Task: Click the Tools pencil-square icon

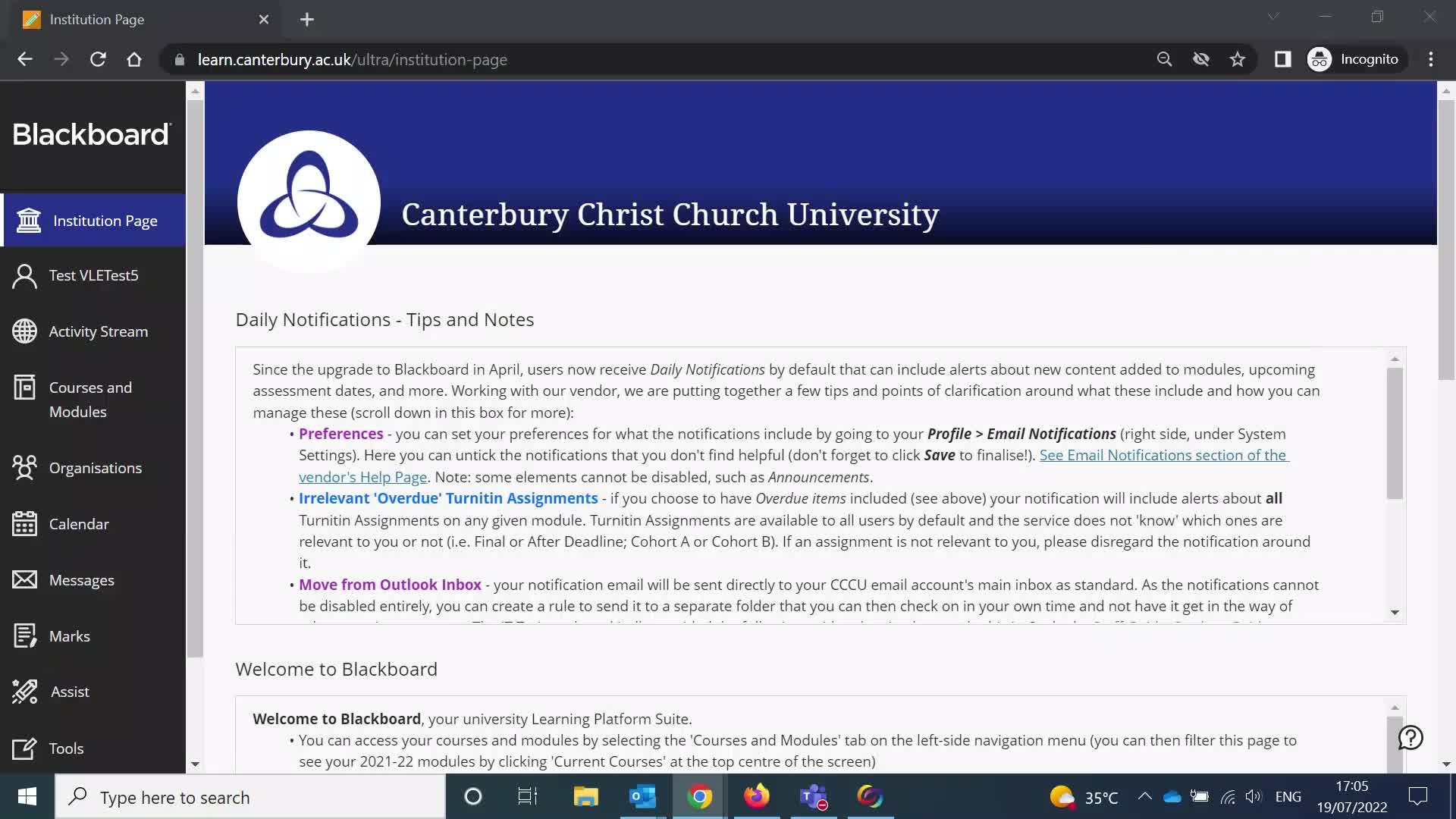Action: pyautogui.click(x=24, y=748)
